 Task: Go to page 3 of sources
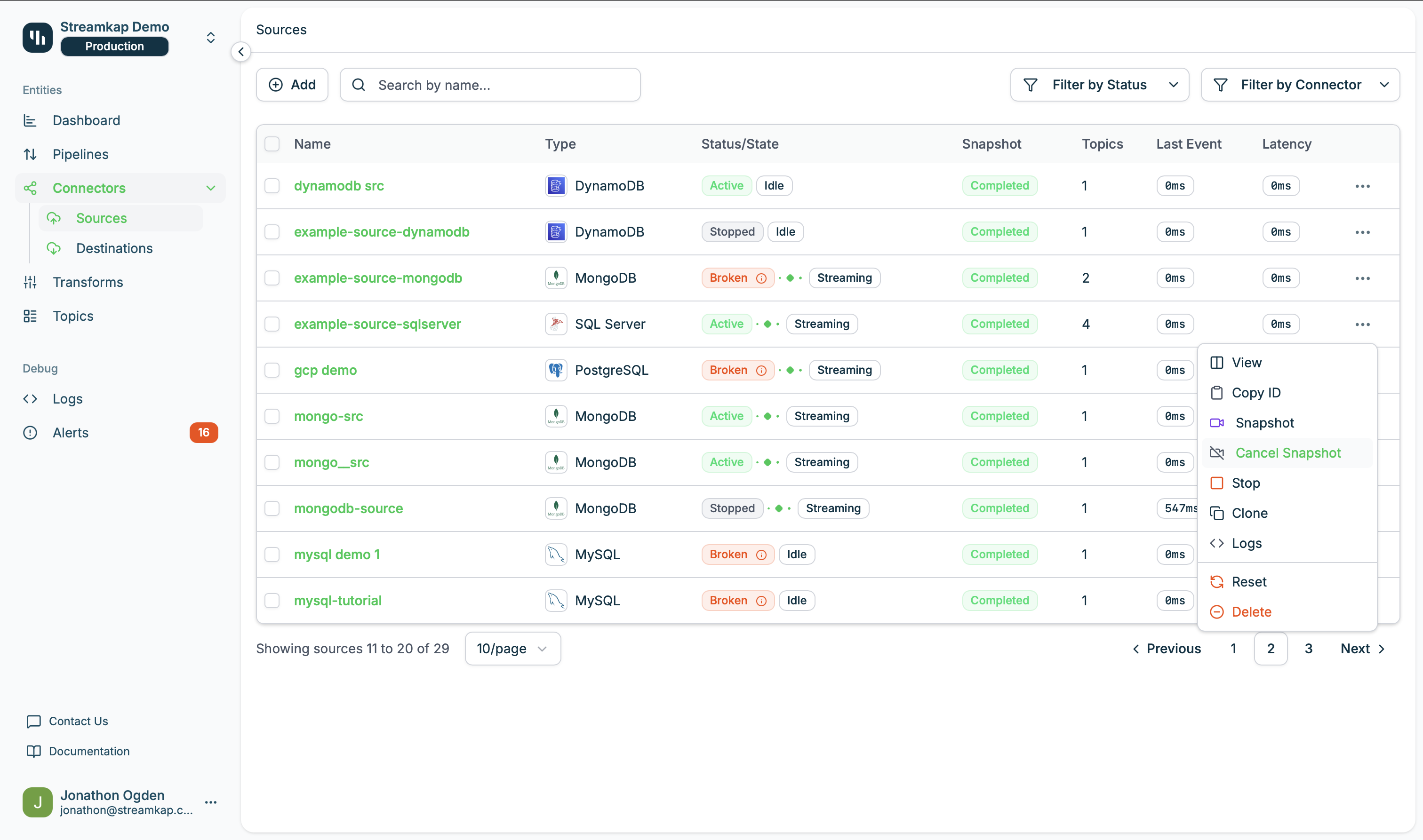pyautogui.click(x=1308, y=649)
